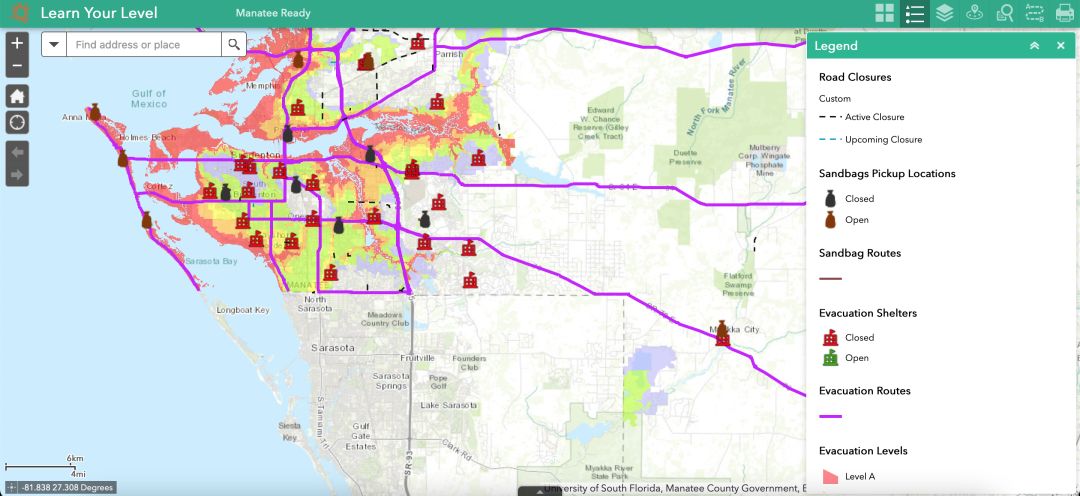Screen dimensions: 1080x496
Task: Open the Directions A-to-B route widget
Action: [1035, 13]
